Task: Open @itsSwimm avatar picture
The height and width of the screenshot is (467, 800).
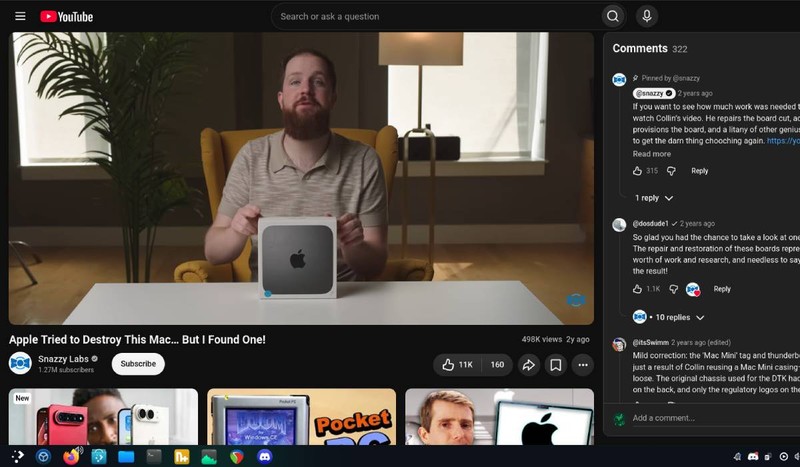Action: [619, 345]
